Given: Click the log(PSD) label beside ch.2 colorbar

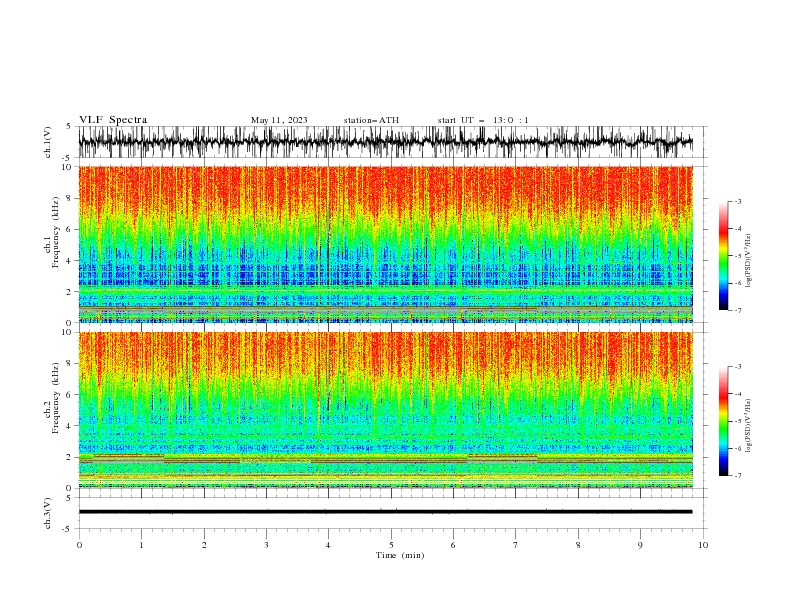Looking at the screenshot, I should 748,426.
